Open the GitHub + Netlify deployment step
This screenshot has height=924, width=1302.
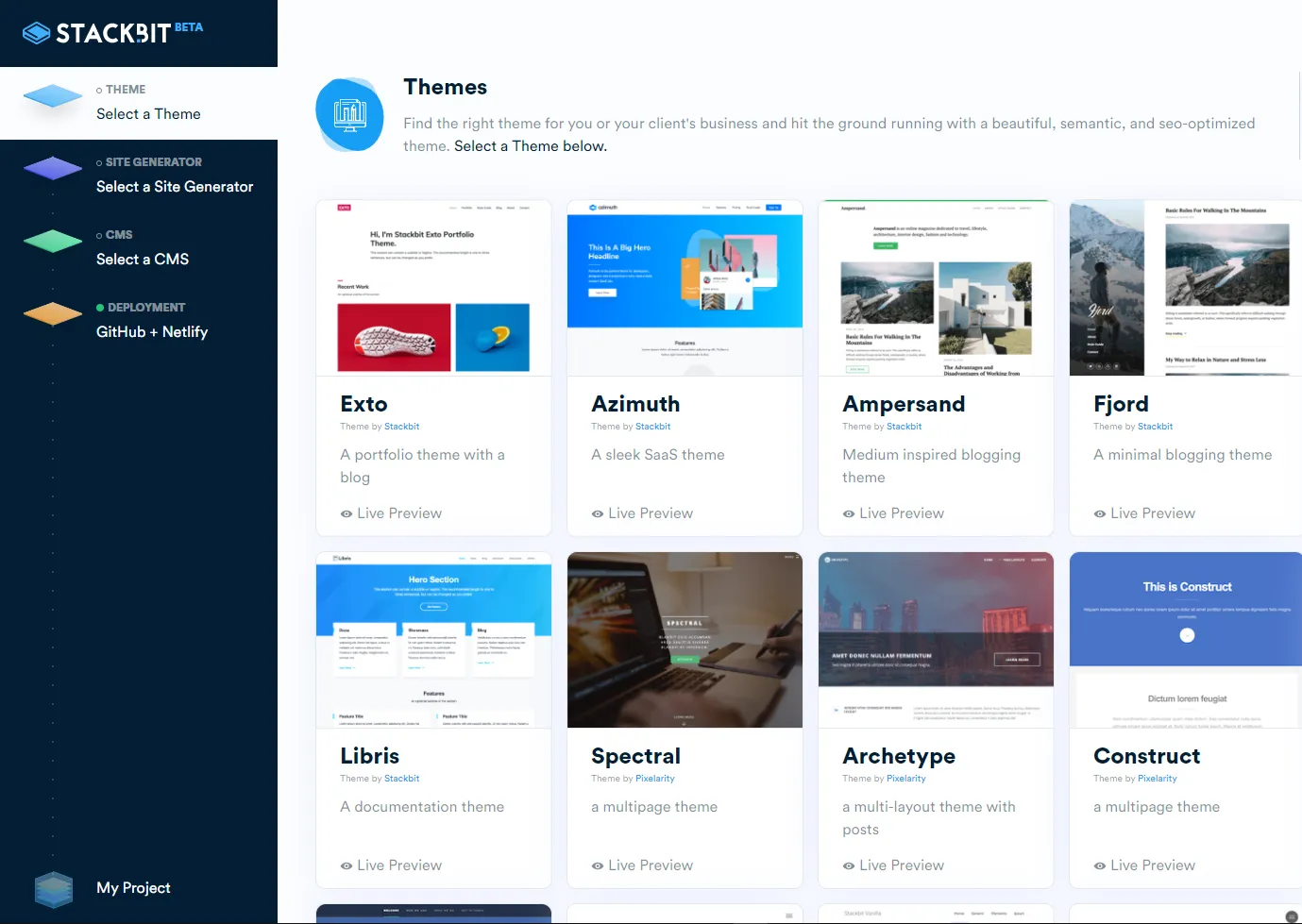[x=152, y=331]
